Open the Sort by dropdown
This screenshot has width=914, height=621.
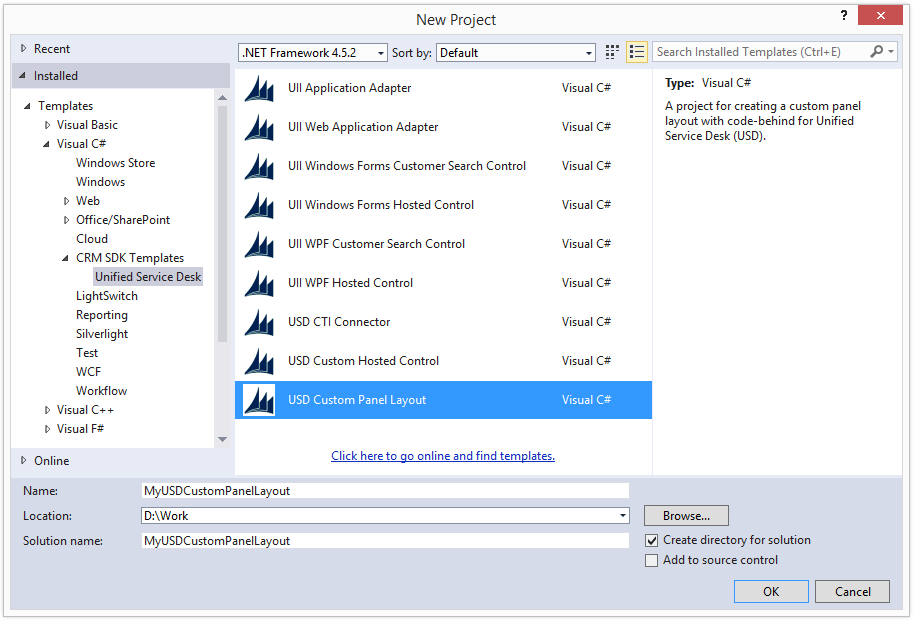pos(516,52)
